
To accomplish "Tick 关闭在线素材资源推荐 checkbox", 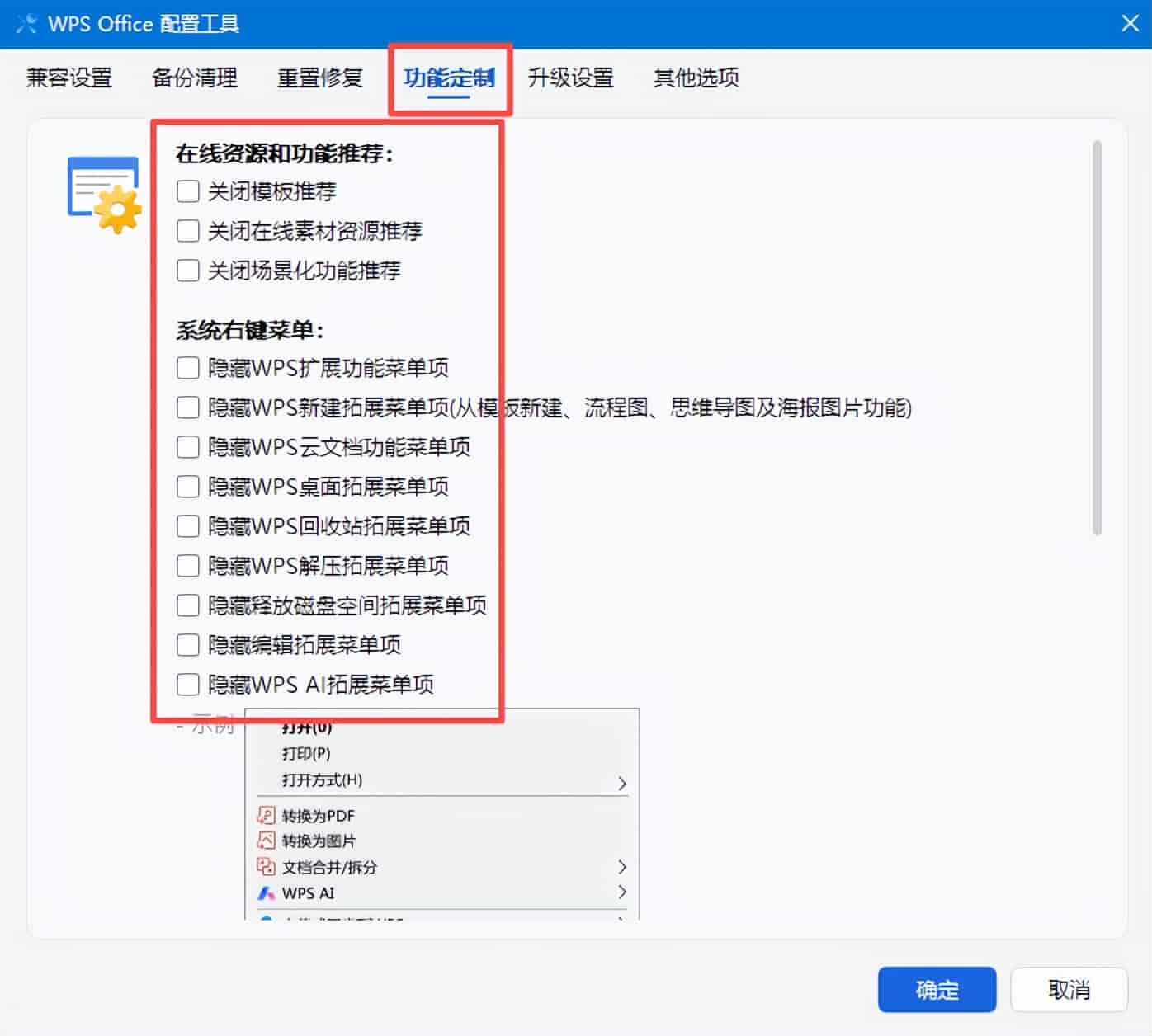I will (188, 231).
